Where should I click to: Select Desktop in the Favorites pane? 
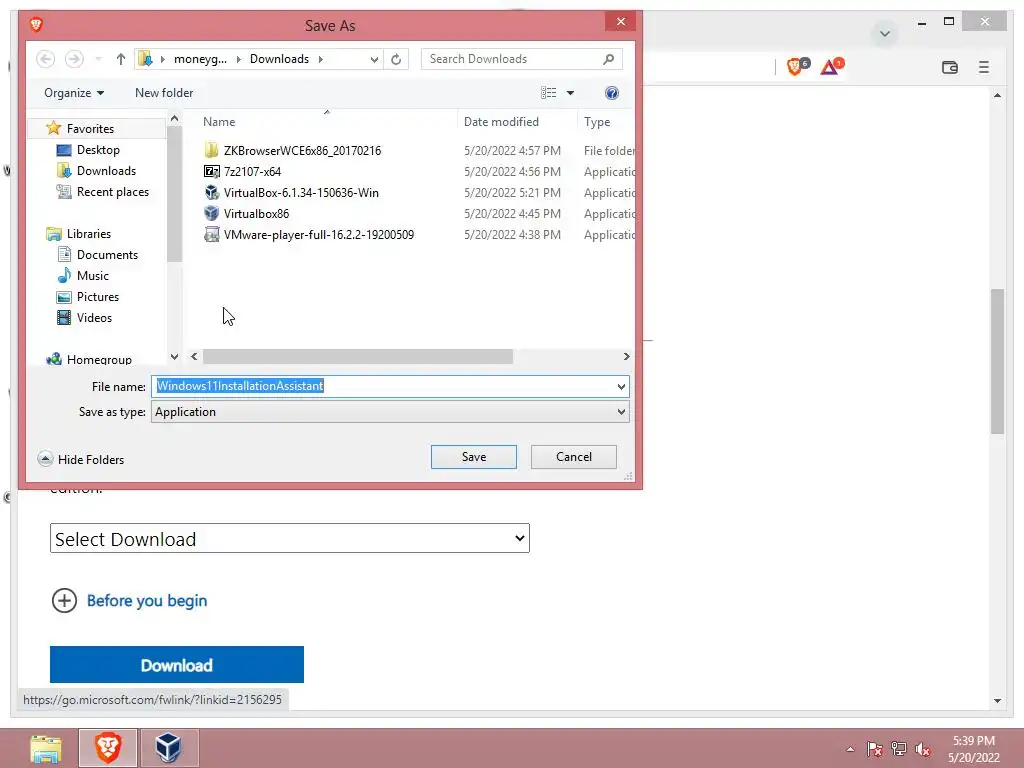coord(98,150)
